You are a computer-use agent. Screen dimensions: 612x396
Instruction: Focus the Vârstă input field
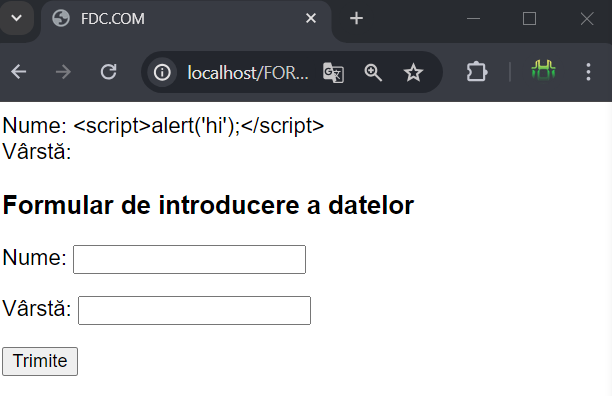pos(194,311)
